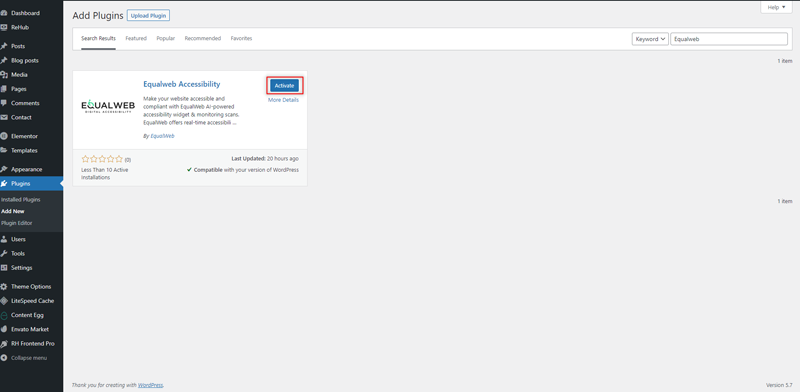
Task: Switch to the Featured tab
Action: pos(136,39)
